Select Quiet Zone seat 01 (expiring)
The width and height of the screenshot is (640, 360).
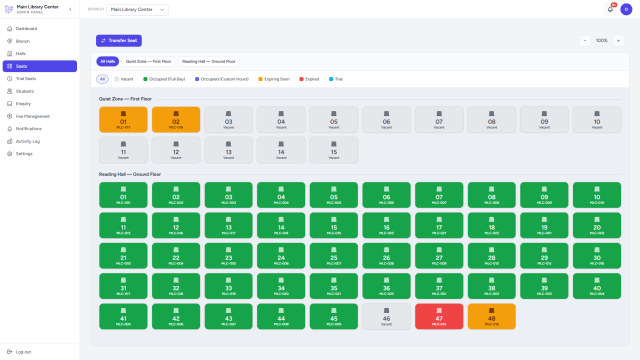click(x=123, y=120)
